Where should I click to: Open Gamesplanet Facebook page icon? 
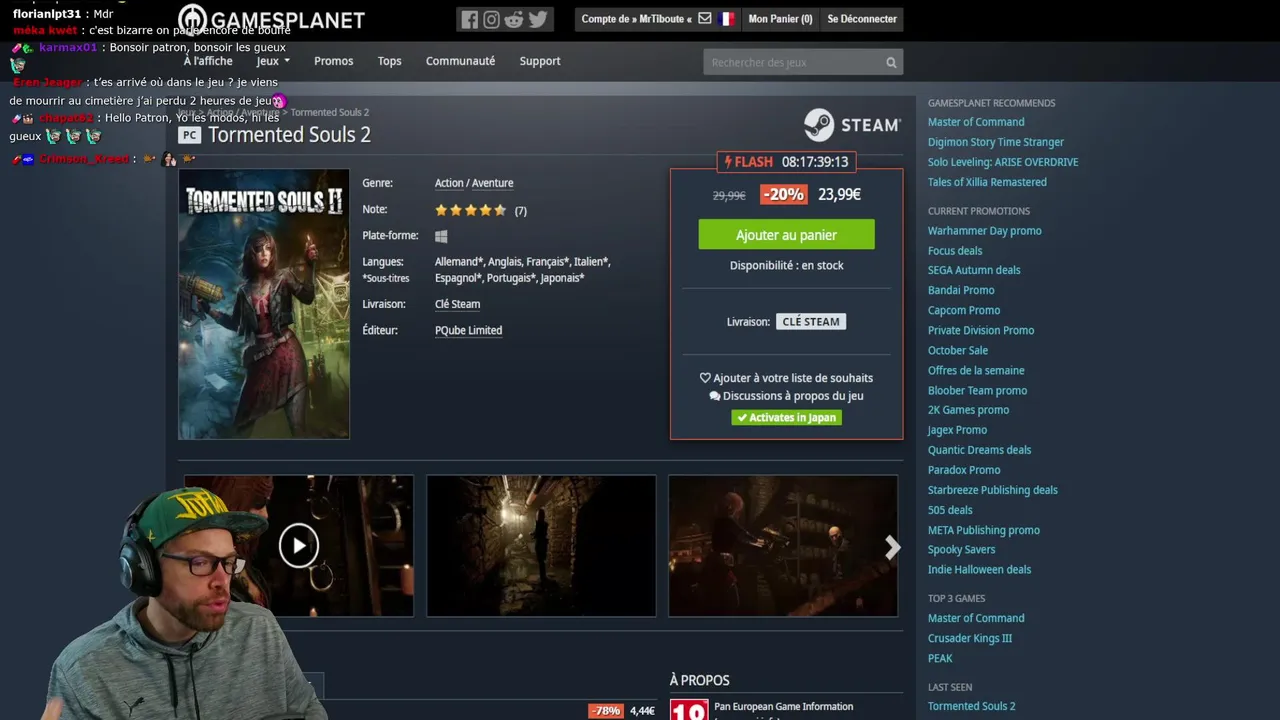pos(470,19)
